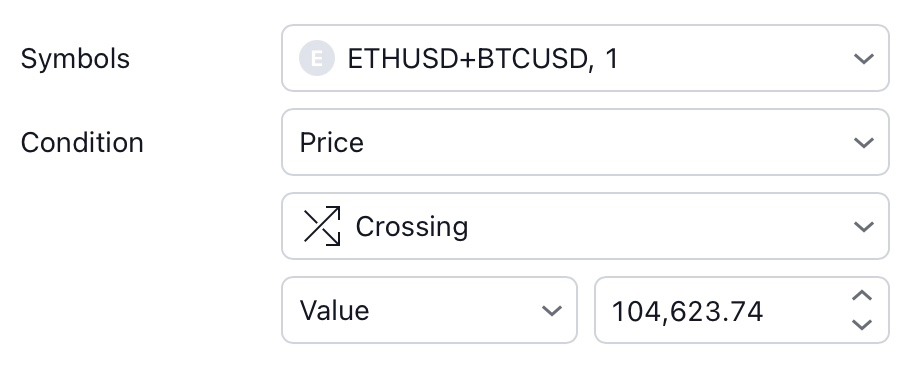Click the Condition field label
The width and height of the screenshot is (924, 374).
82,143
